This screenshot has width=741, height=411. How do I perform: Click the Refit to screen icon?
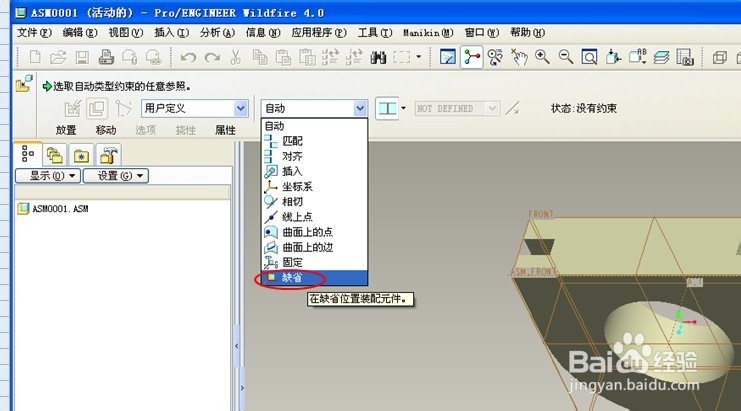pyautogui.click(x=589, y=57)
